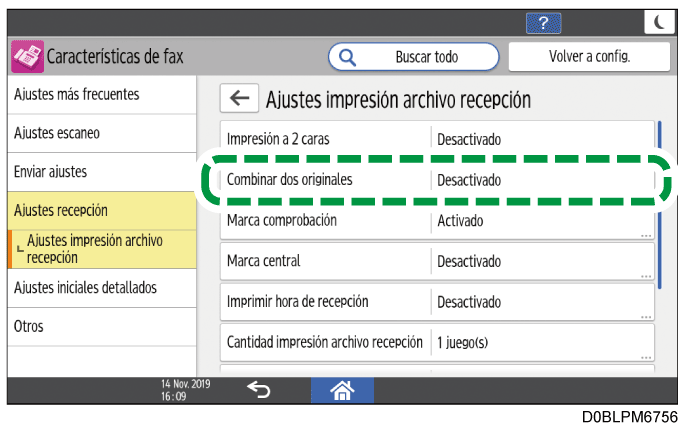Select Ajustes más frecuentes menu item
Image resolution: width=683 pixels, height=427 pixels.
[x=102, y=95]
